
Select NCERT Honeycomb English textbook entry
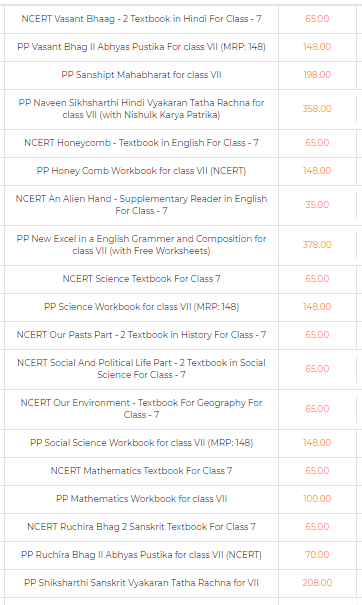click(141, 143)
